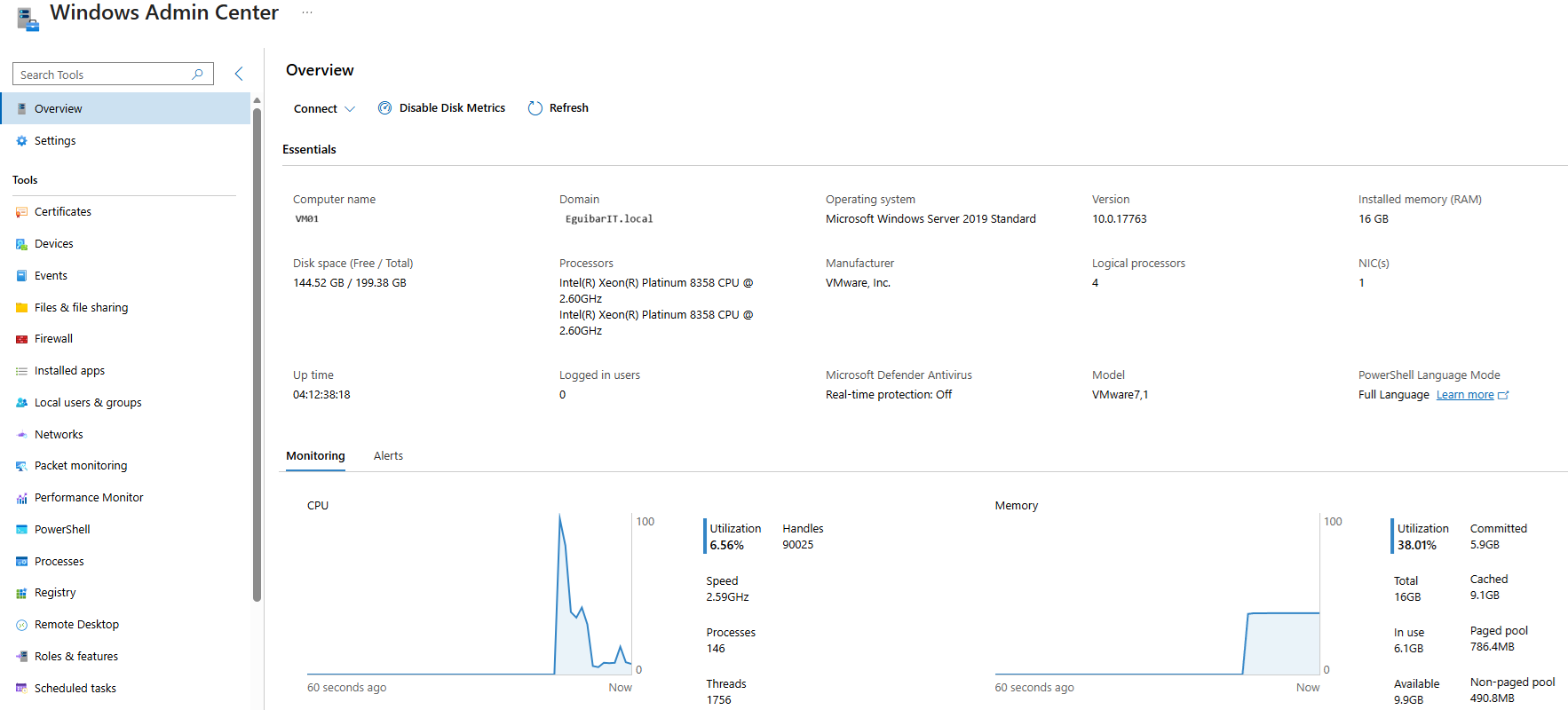Click the PowerShell icon
Viewport: 1568px width, 710px height.
pyautogui.click(x=21, y=530)
